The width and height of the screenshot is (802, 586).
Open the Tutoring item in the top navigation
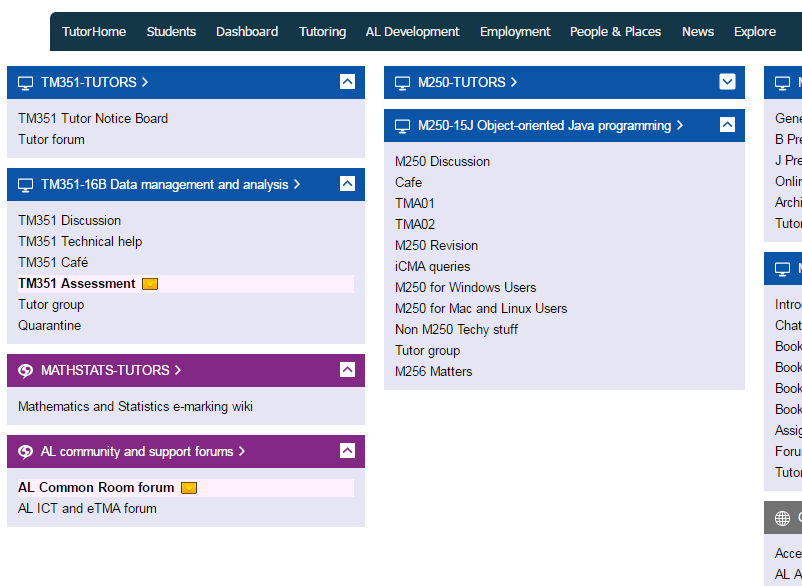[322, 31]
